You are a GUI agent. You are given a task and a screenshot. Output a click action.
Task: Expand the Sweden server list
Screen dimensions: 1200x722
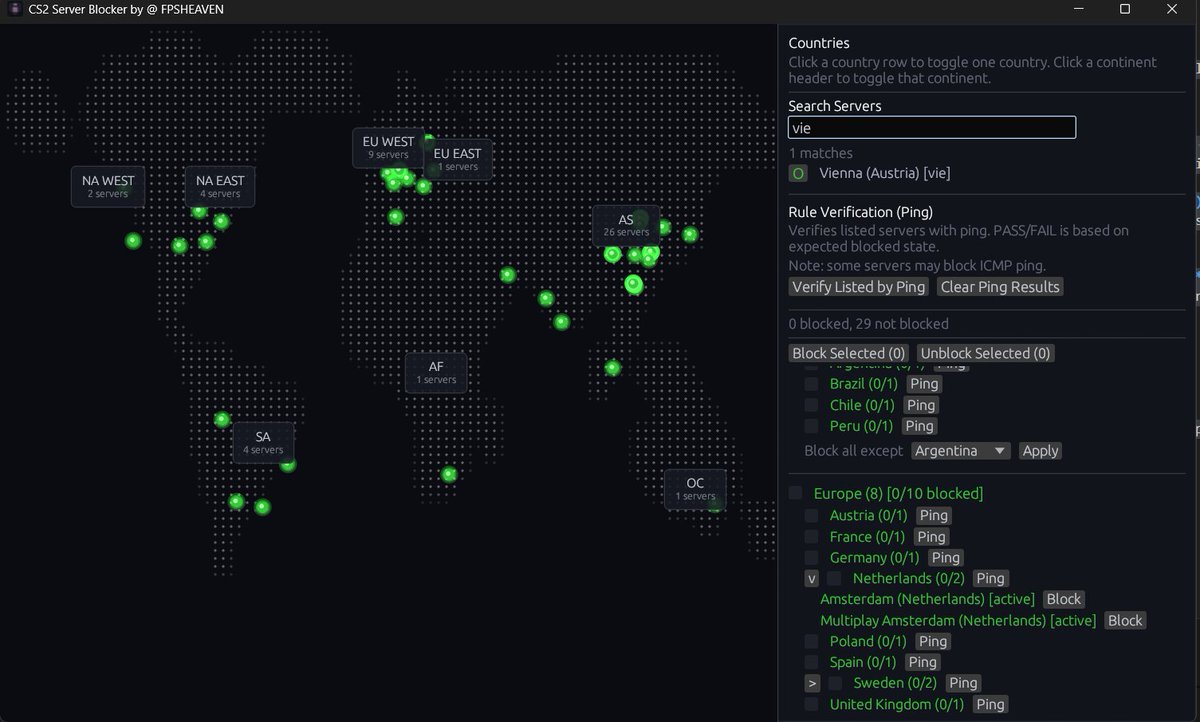click(812, 684)
